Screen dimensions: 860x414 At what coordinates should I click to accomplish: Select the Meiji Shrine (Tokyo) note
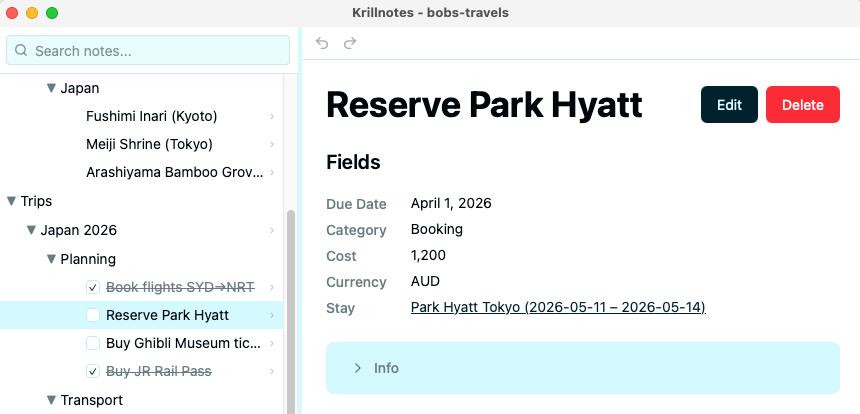point(149,144)
